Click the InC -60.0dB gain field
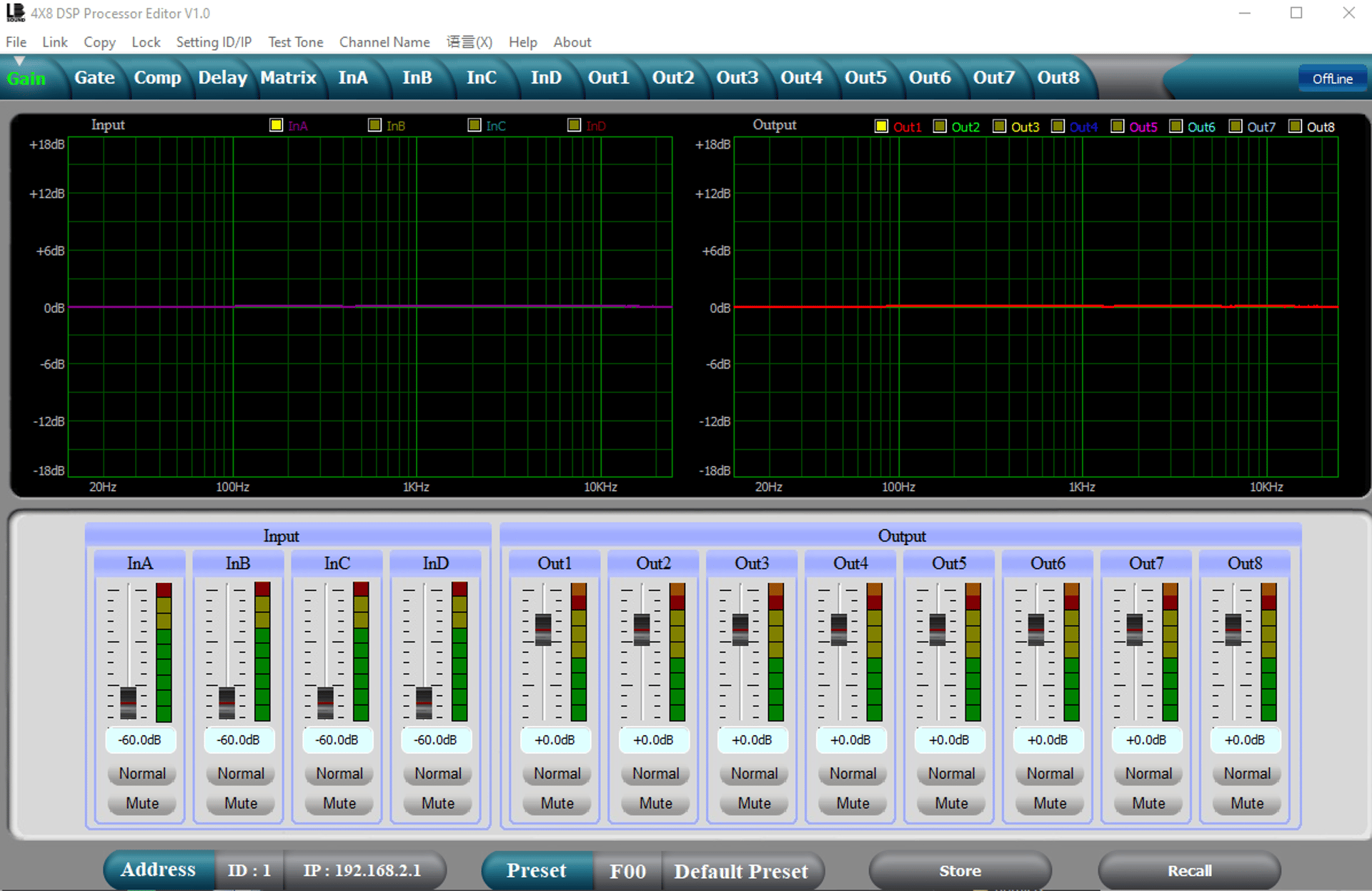The height and width of the screenshot is (891, 1372). pyautogui.click(x=337, y=740)
